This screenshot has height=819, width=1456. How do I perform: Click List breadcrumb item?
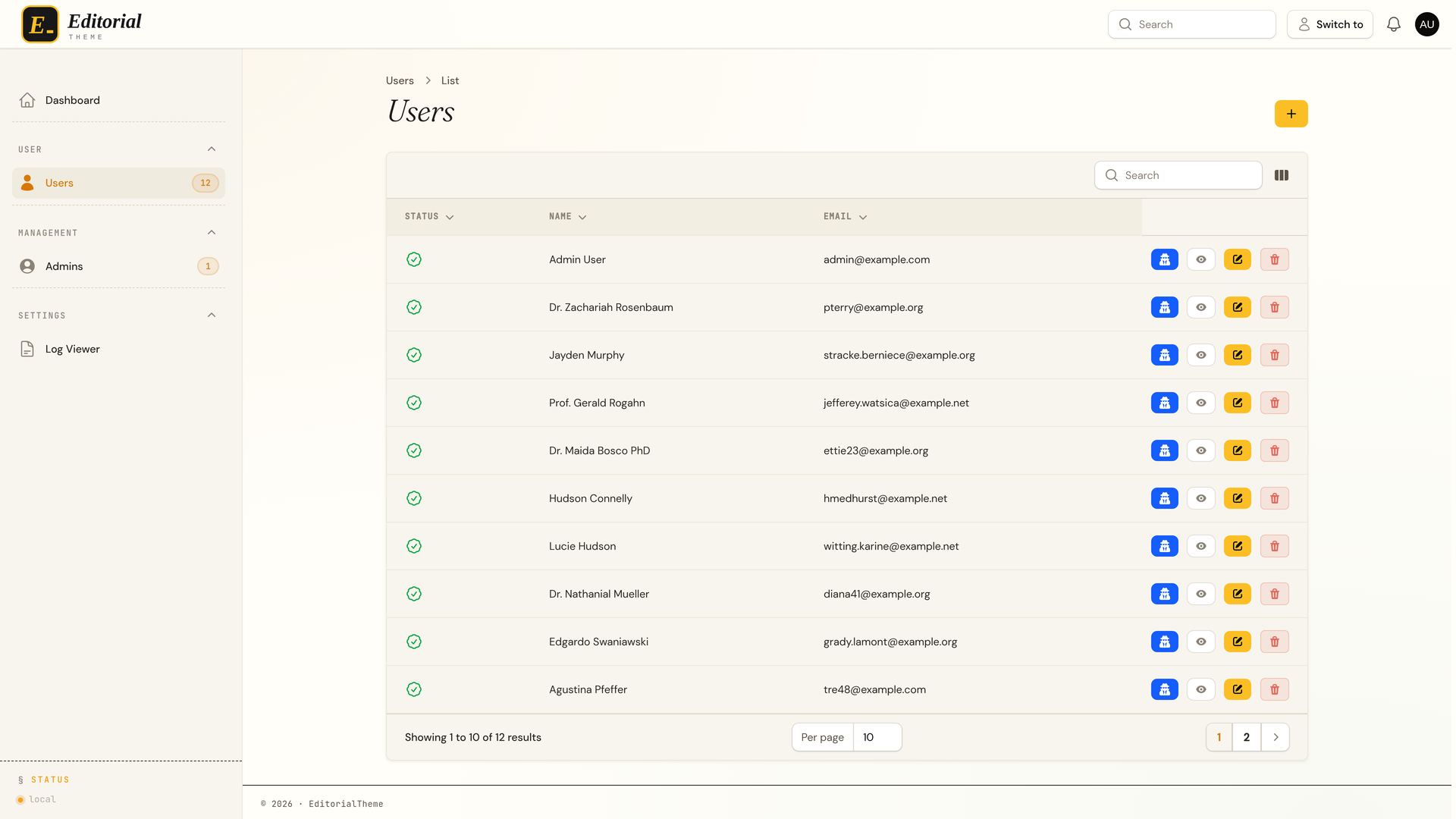pos(450,80)
